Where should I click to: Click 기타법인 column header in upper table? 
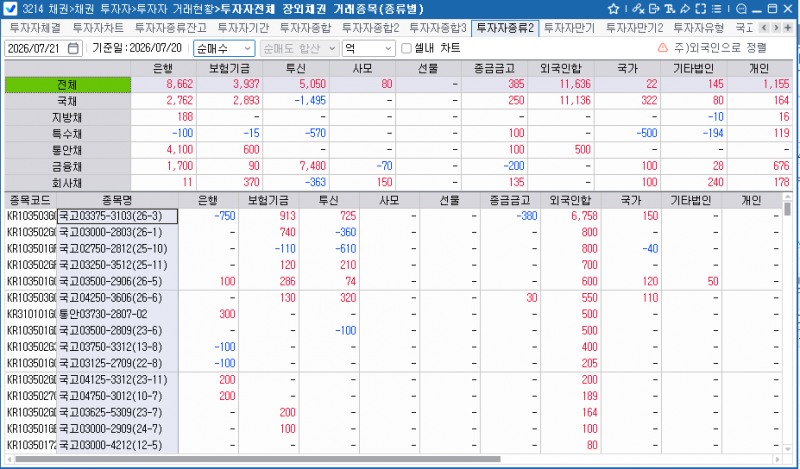coord(693,68)
